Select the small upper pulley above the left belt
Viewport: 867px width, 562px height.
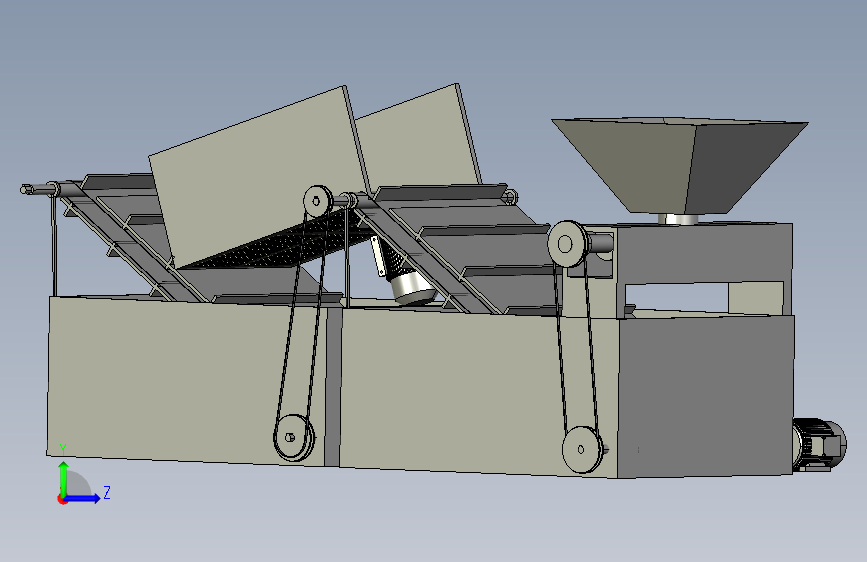tap(317, 201)
